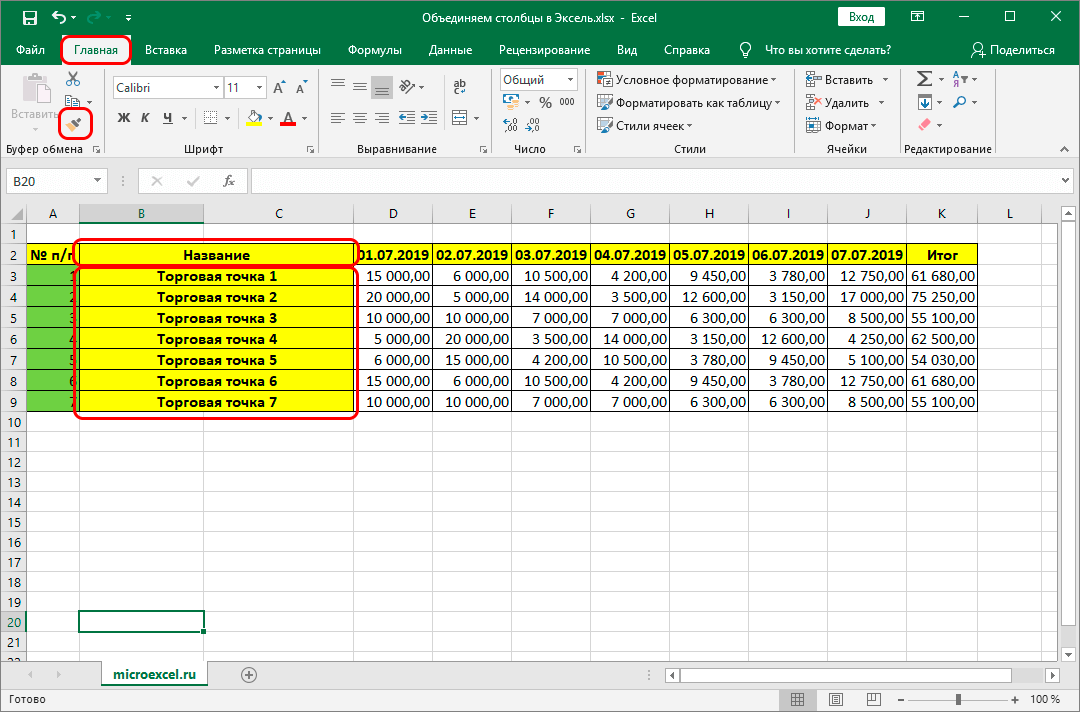This screenshot has width=1080, height=712.
Task: Increase decimal places
Action: (510, 125)
